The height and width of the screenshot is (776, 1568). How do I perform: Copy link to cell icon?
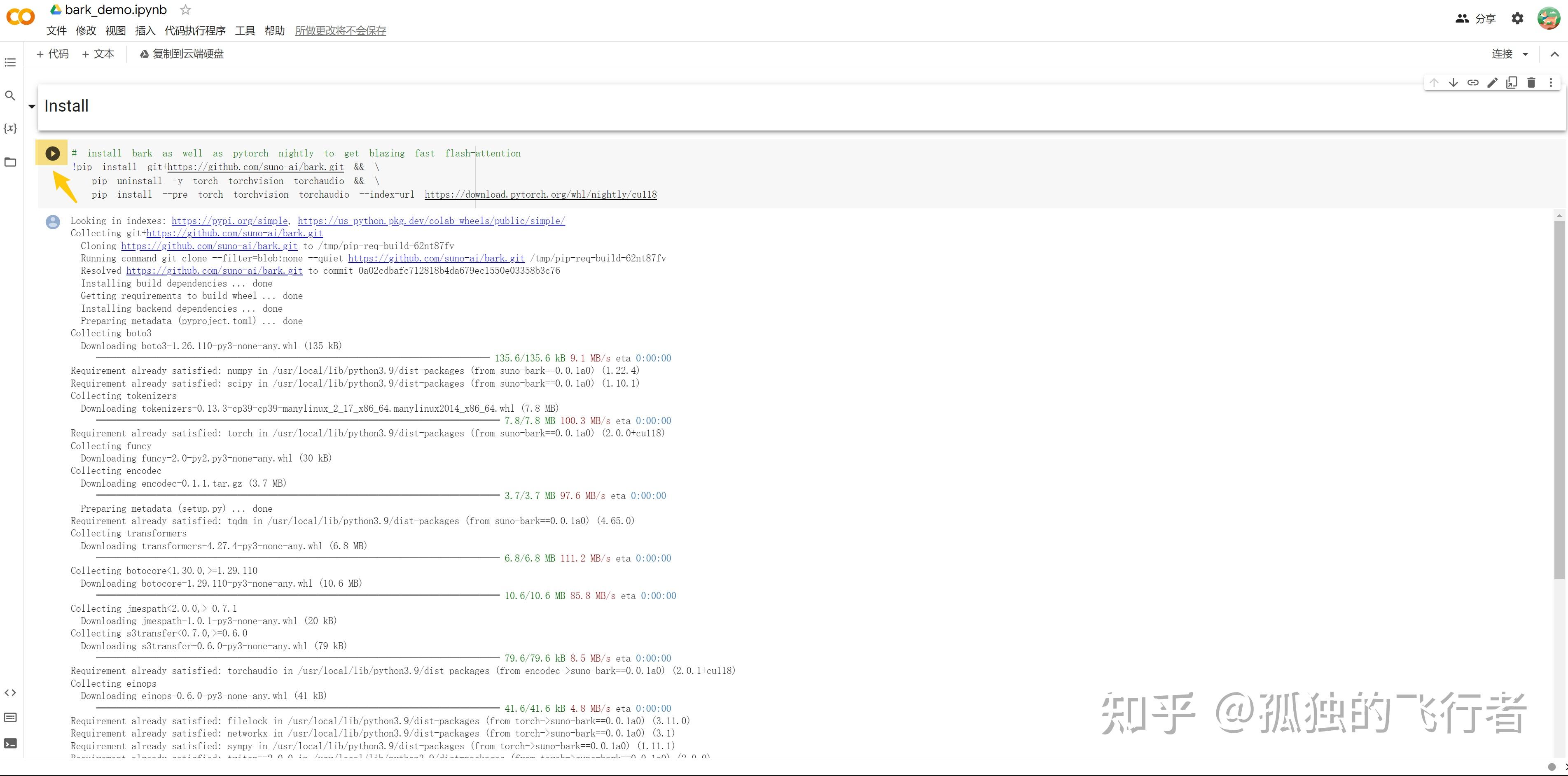point(1473,83)
